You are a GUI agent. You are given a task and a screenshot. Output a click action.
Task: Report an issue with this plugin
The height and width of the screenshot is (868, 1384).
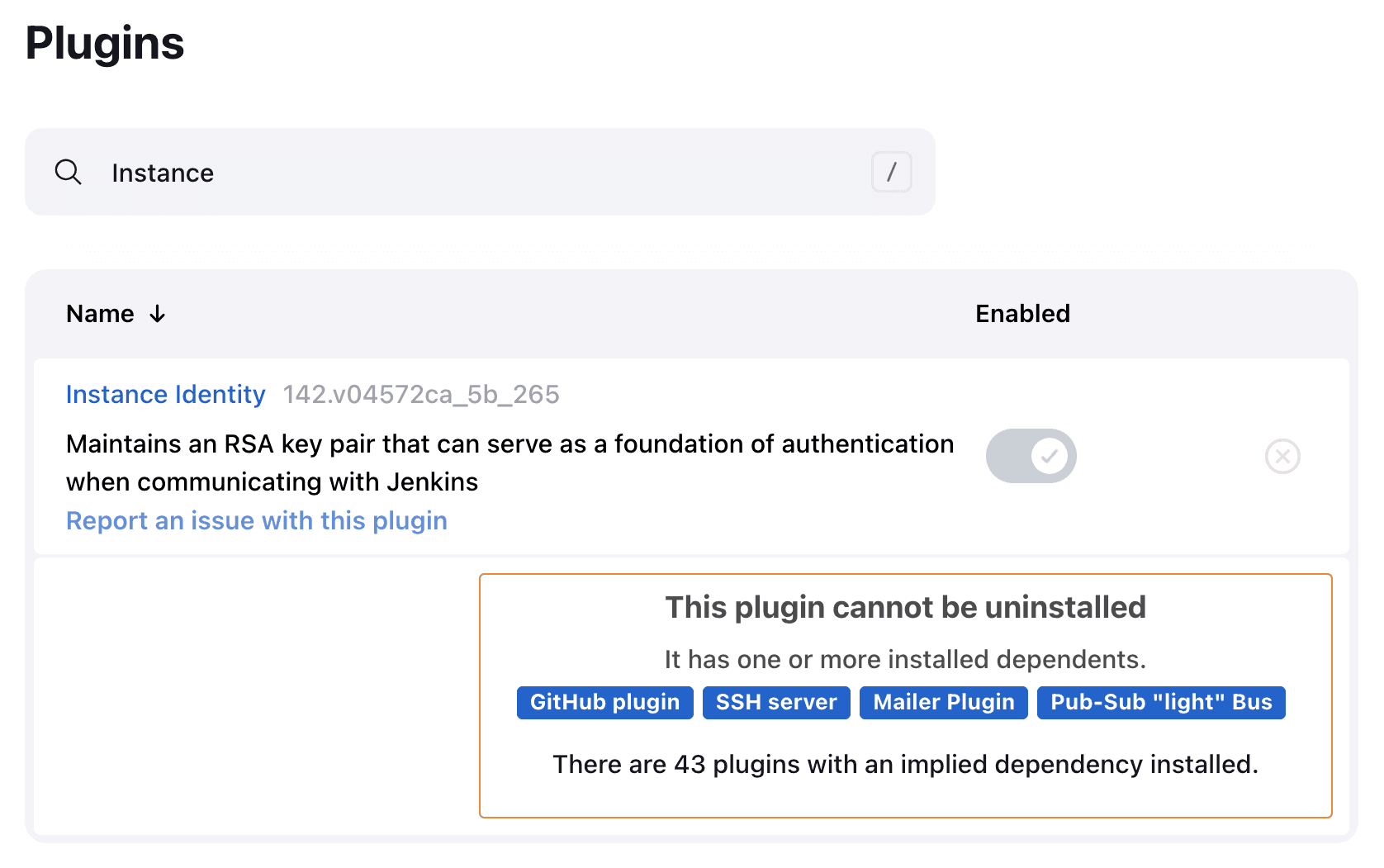coord(256,520)
